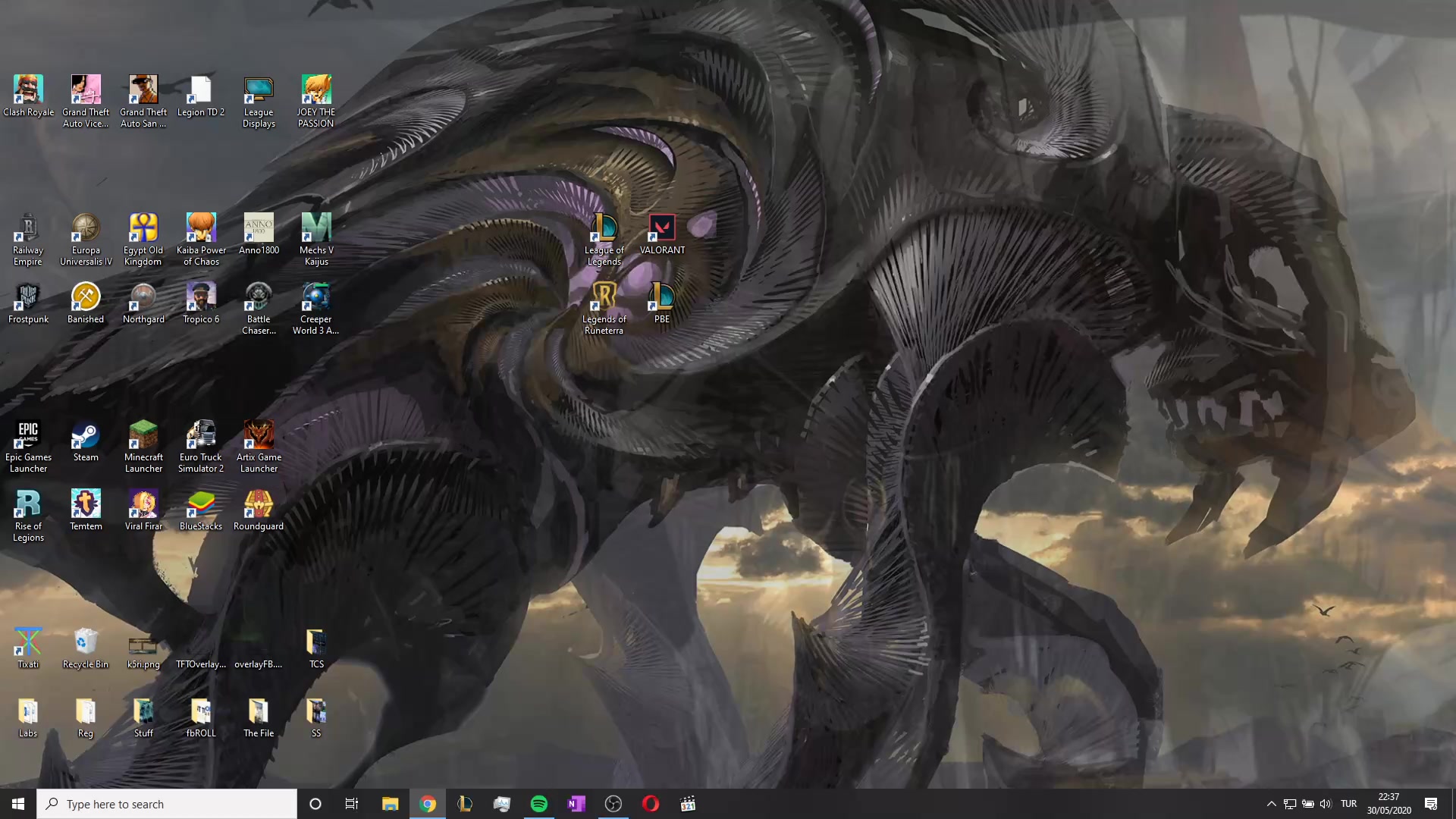Click the Kaiba Power of Chaos icon
The width and height of the screenshot is (1456, 819).
tap(201, 240)
